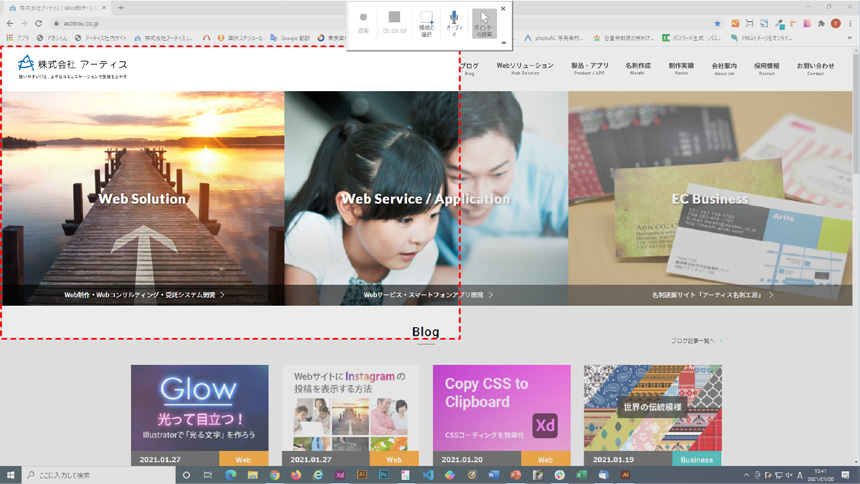Open PowerPoint from the taskbar
Screen dimensions: 860x484
coord(516,475)
